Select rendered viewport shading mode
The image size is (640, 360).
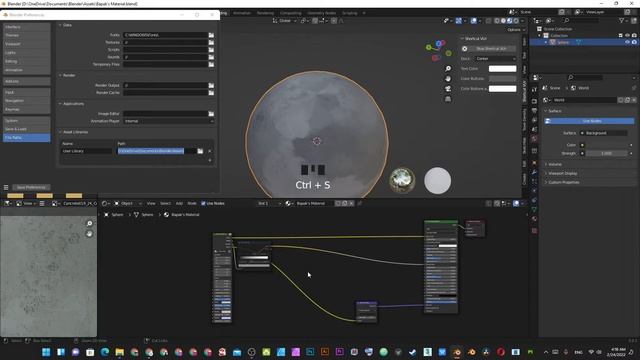pyautogui.click(x=516, y=20)
